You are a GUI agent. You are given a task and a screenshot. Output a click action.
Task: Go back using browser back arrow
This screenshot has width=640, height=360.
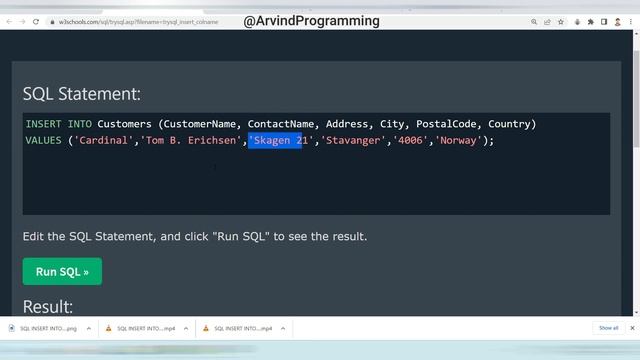[9, 22]
